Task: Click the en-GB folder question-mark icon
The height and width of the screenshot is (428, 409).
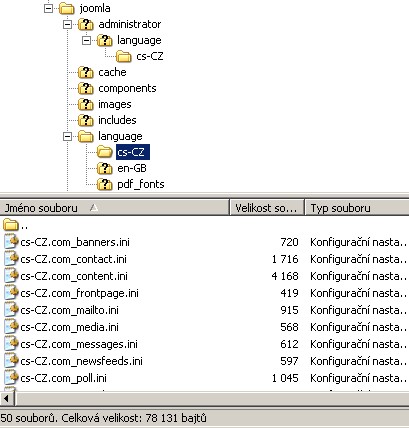Action: [x=105, y=168]
